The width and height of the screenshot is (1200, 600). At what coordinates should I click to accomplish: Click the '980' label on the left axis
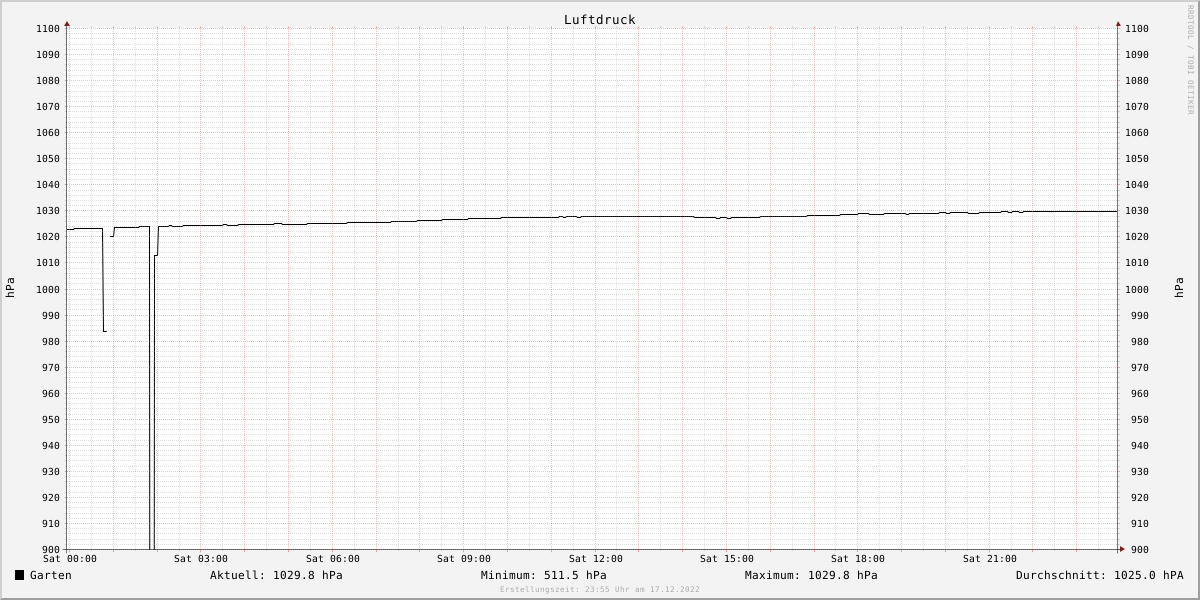click(x=51, y=342)
